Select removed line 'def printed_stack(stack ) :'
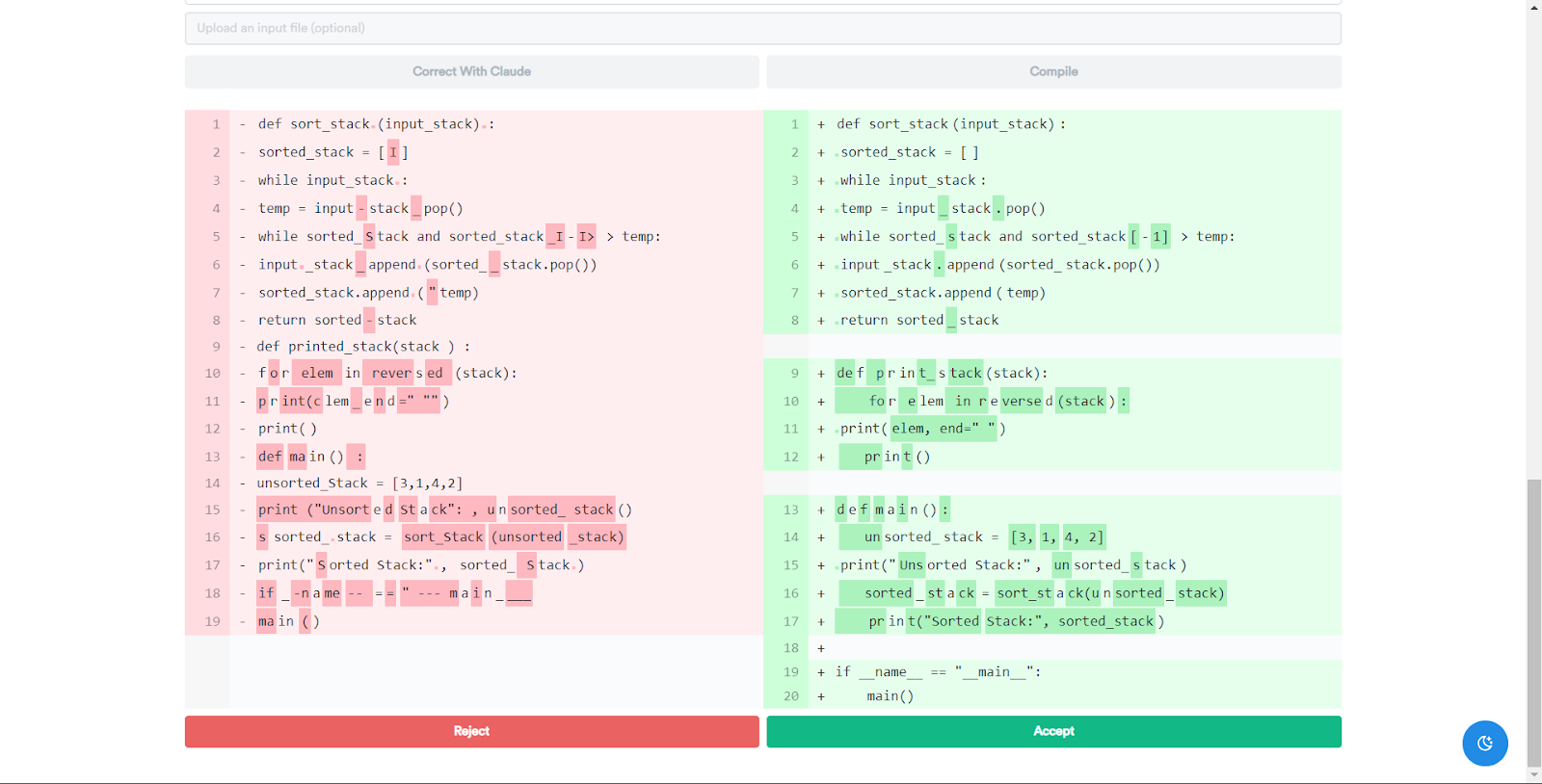 point(363,347)
